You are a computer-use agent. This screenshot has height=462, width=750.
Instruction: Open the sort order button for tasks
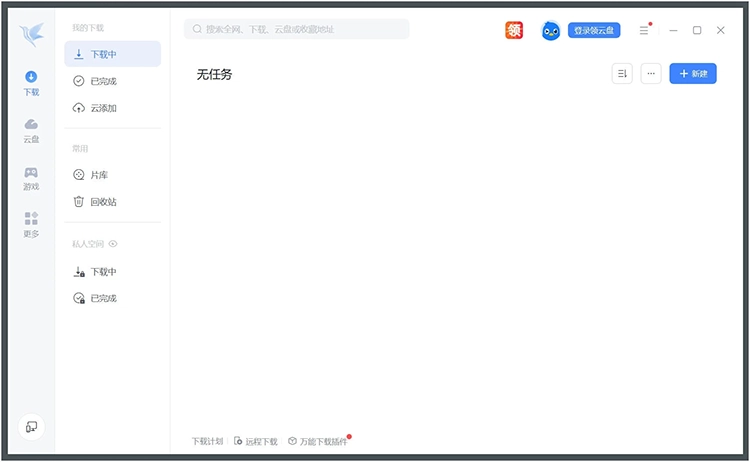click(x=622, y=73)
